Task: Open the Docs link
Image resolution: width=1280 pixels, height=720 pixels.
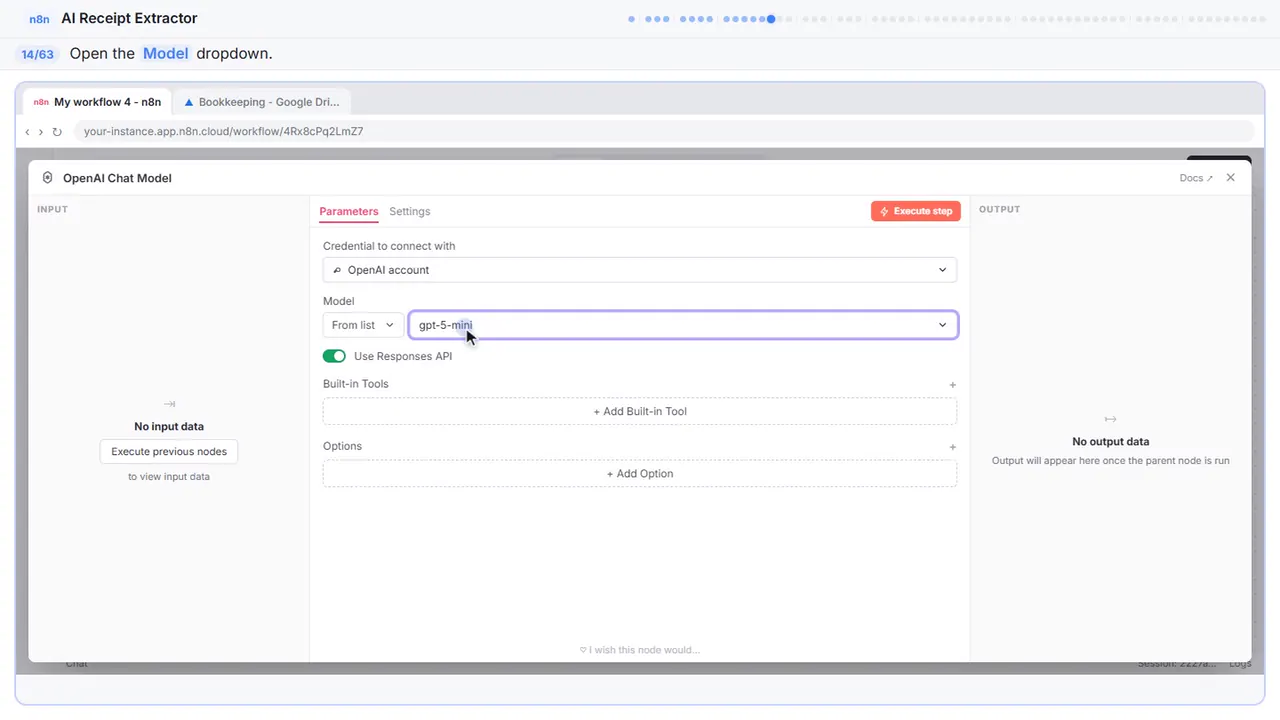Action: [x=1196, y=178]
